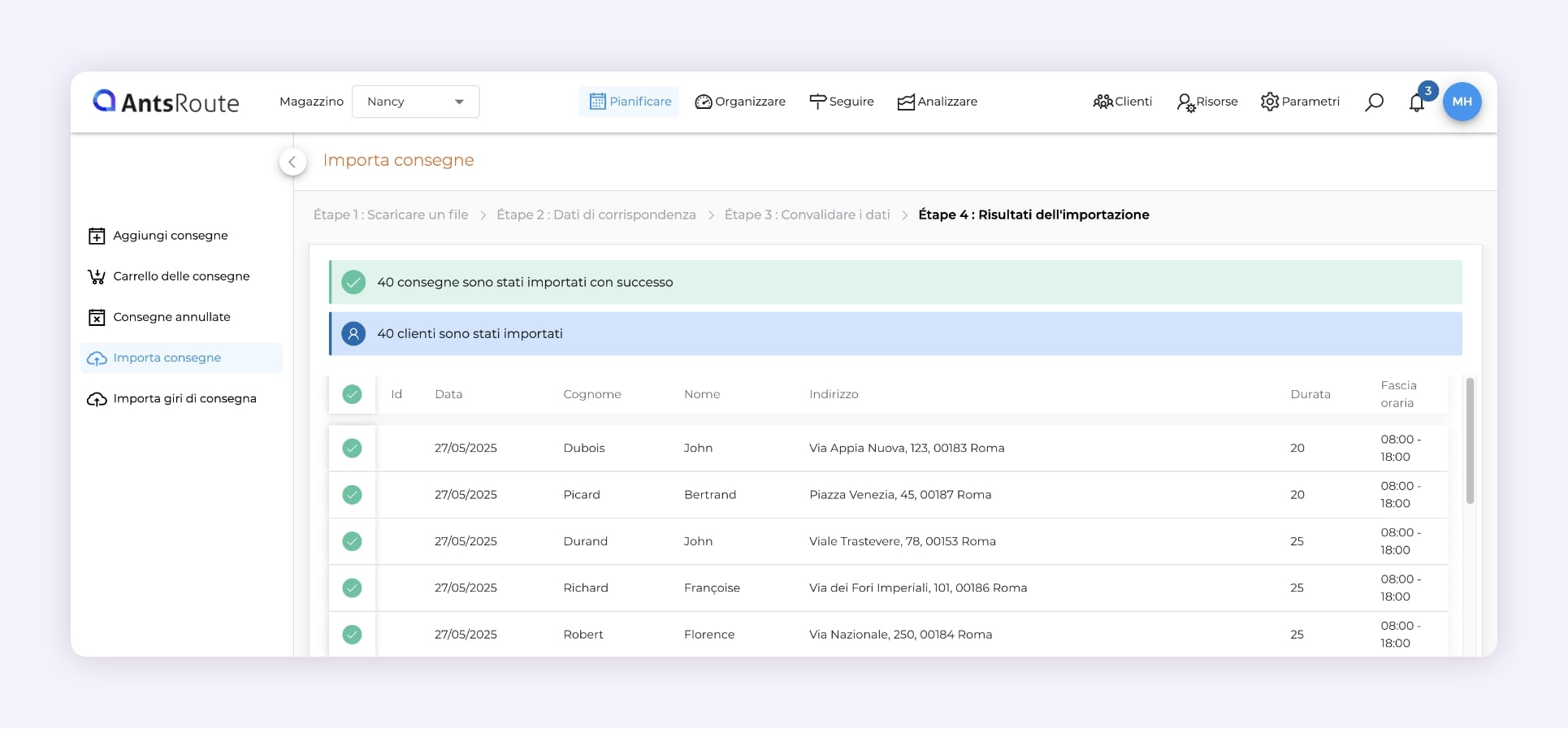Click the AntsRoute logo

(167, 102)
